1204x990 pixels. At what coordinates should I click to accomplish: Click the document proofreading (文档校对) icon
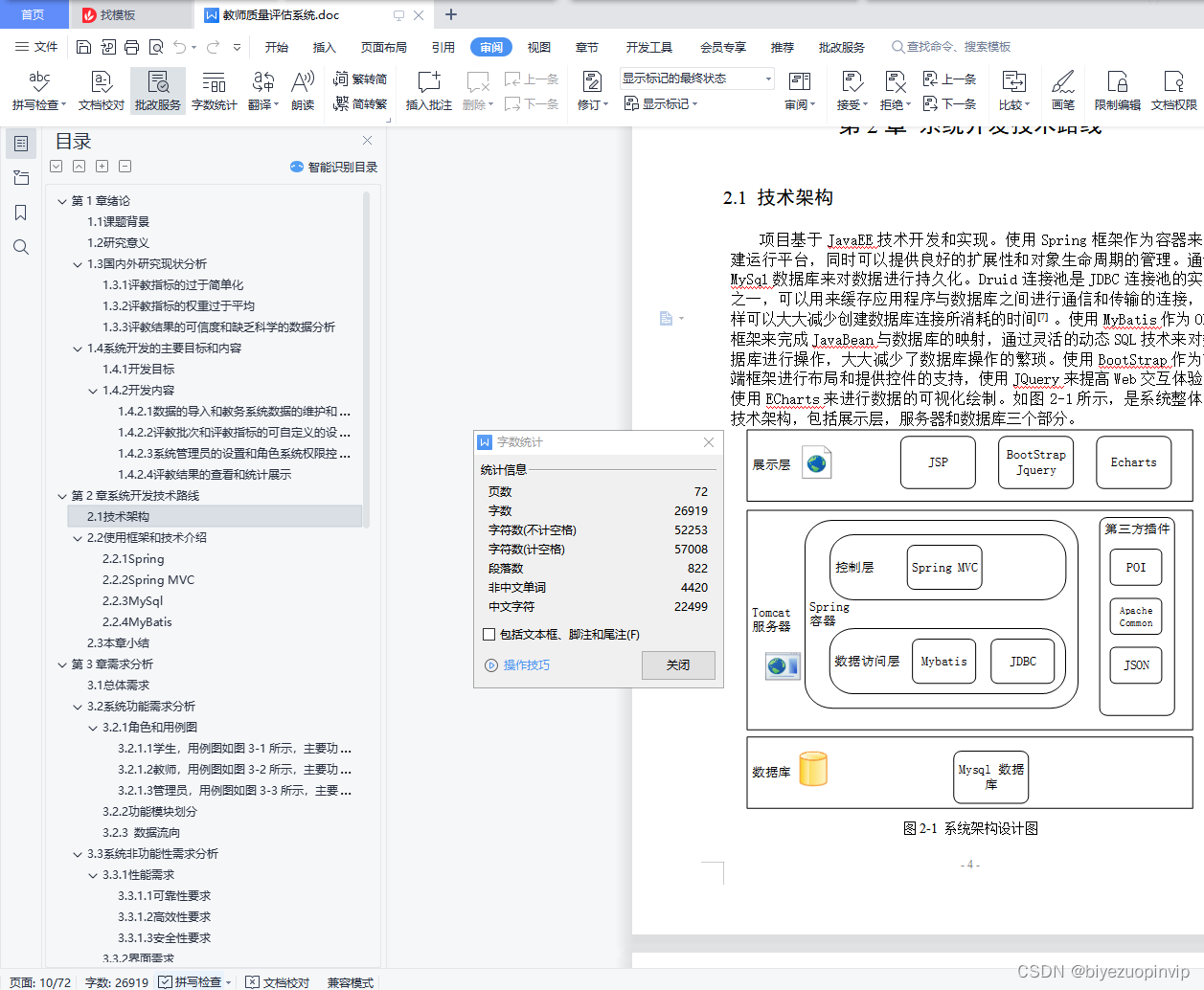(x=102, y=91)
